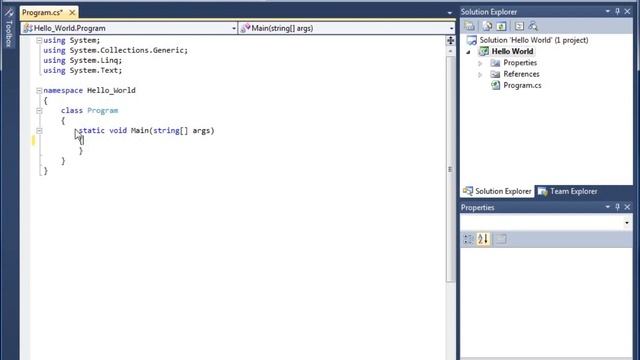
Task: Select the Properties folder in tree
Action: tap(520, 63)
